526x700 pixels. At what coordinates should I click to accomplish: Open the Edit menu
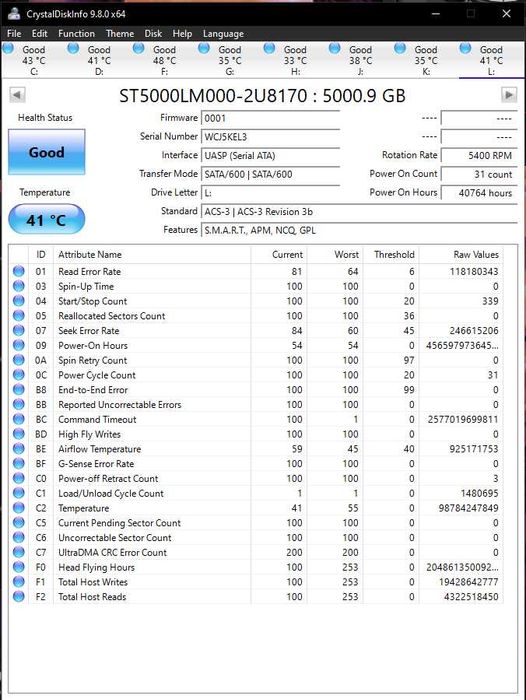pyautogui.click(x=39, y=33)
